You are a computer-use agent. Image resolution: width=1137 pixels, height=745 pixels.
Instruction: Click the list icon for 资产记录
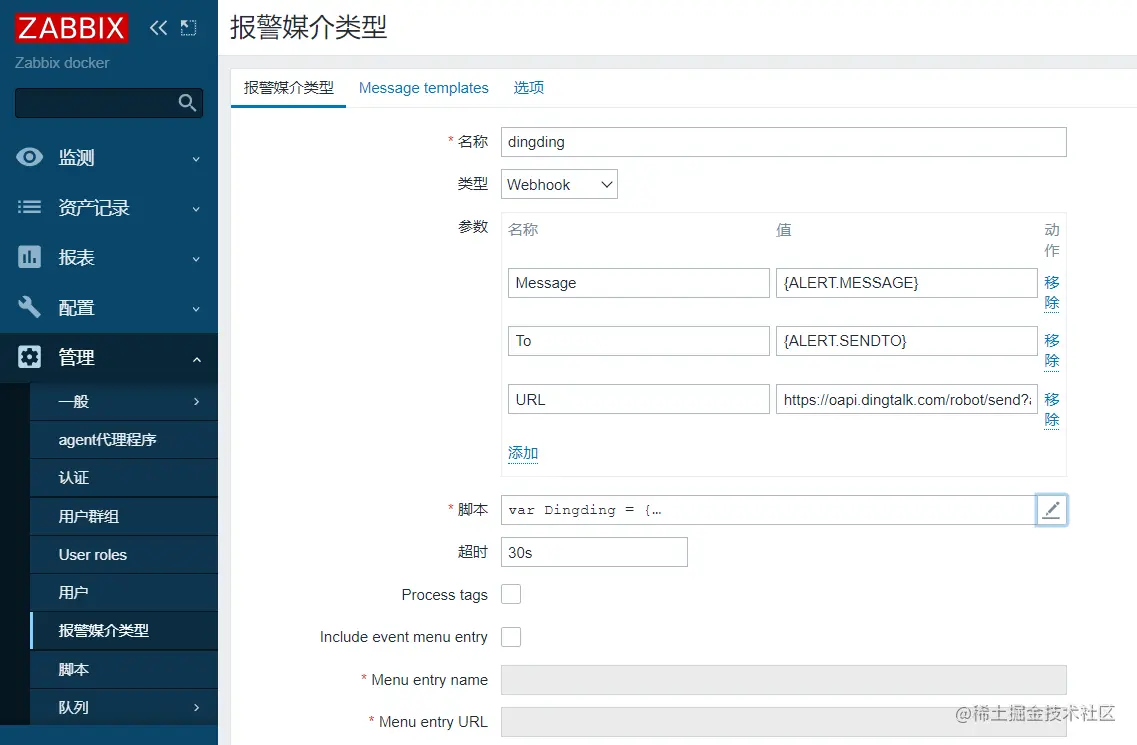coord(29,207)
